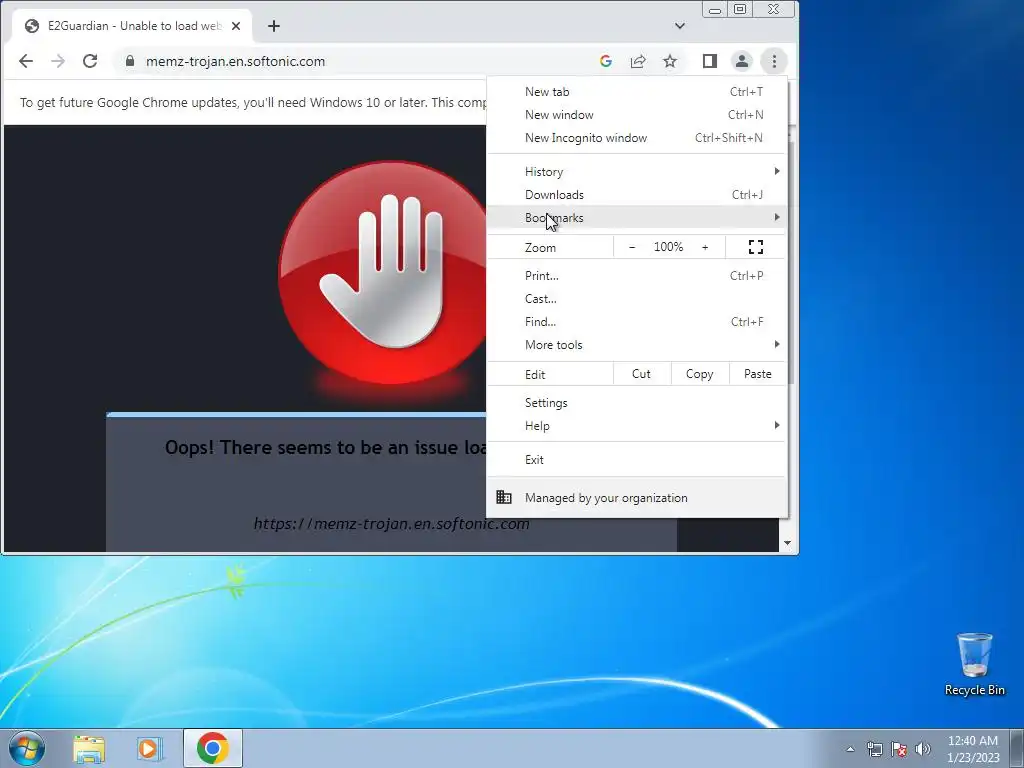1024x768 pixels.
Task: Select New window menu item
Action: tap(637, 115)
